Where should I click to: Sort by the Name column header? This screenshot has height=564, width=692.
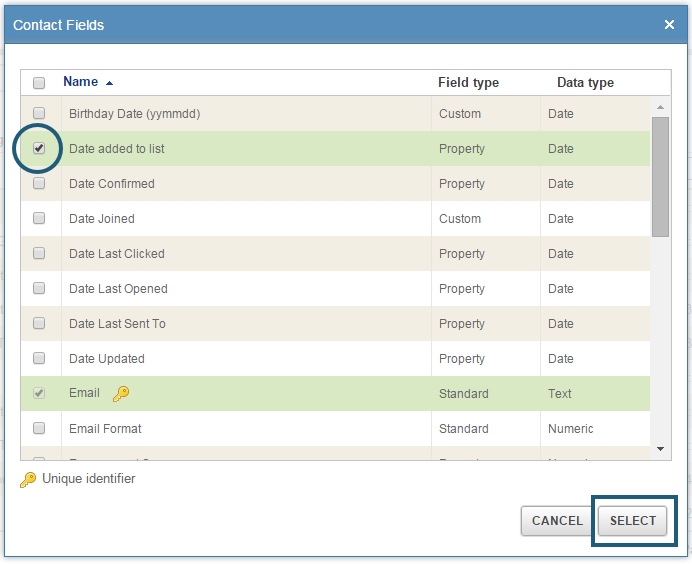(x=80, y=82)
